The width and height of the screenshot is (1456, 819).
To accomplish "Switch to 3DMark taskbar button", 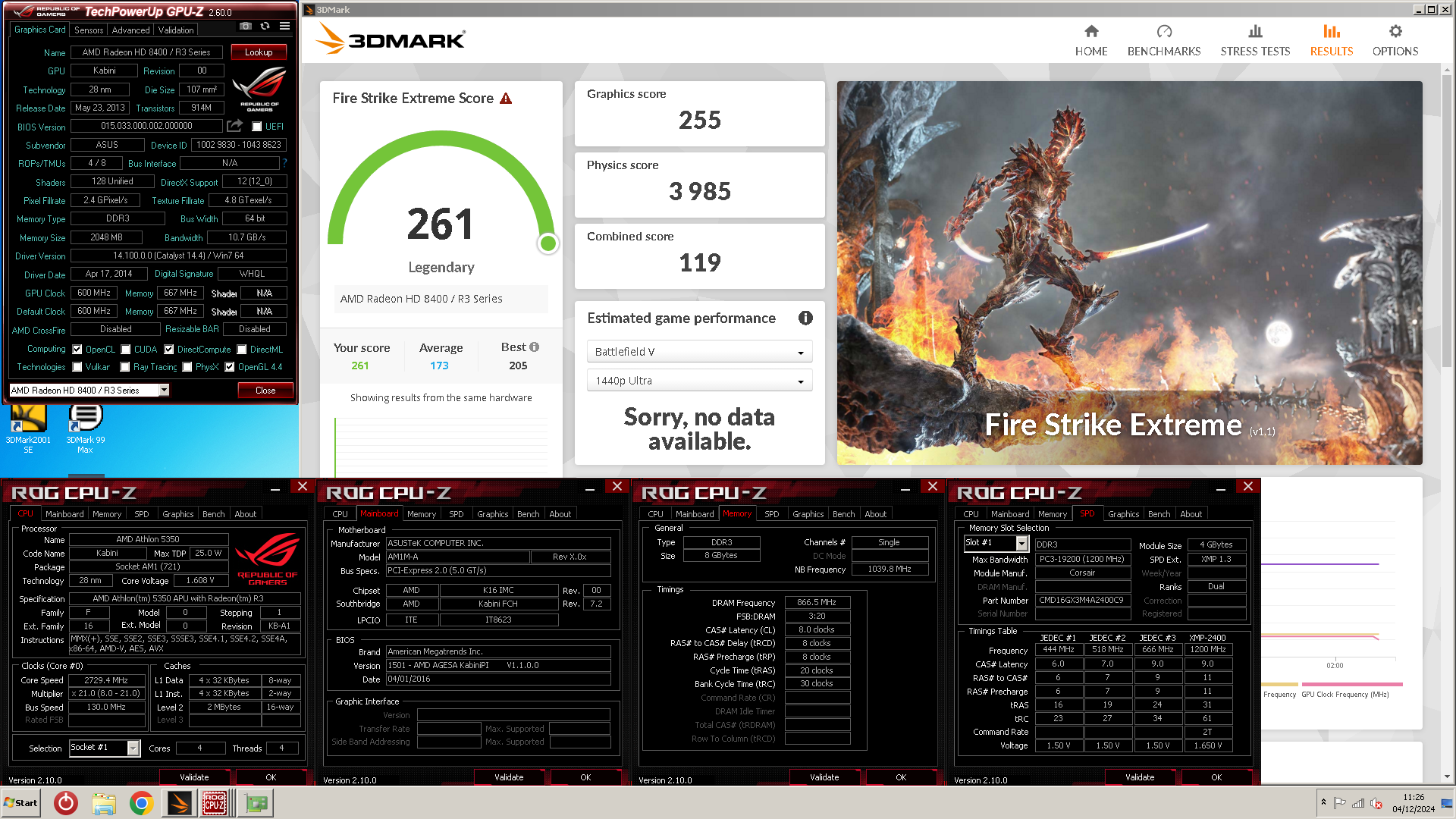I will coord(180,803).
